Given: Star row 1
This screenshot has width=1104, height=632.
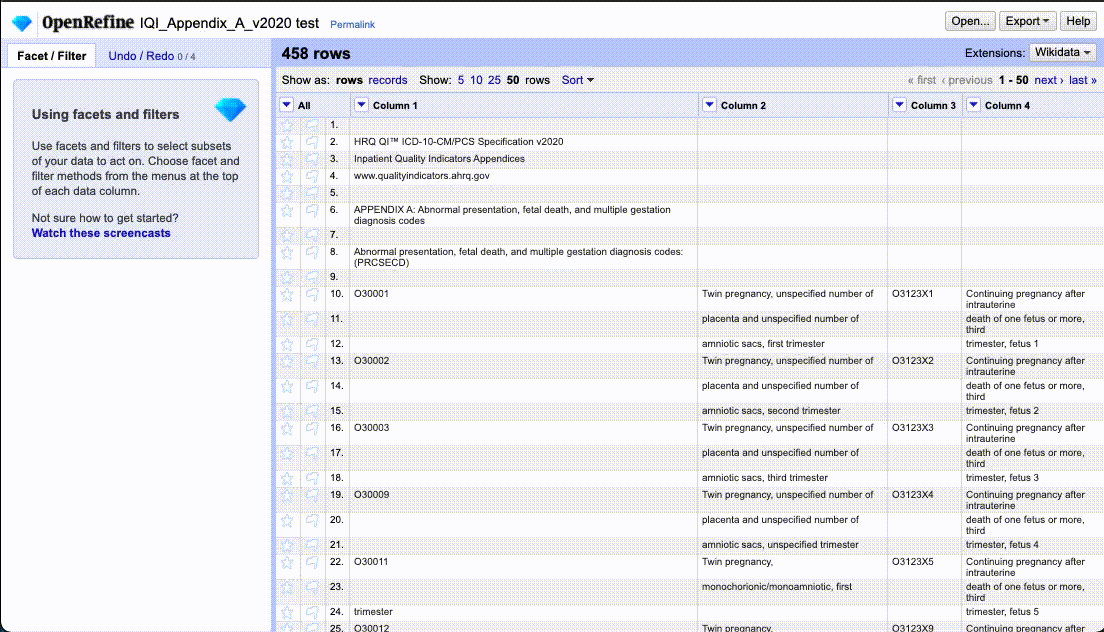Looking at the screenshot, I should click(287, 125).
